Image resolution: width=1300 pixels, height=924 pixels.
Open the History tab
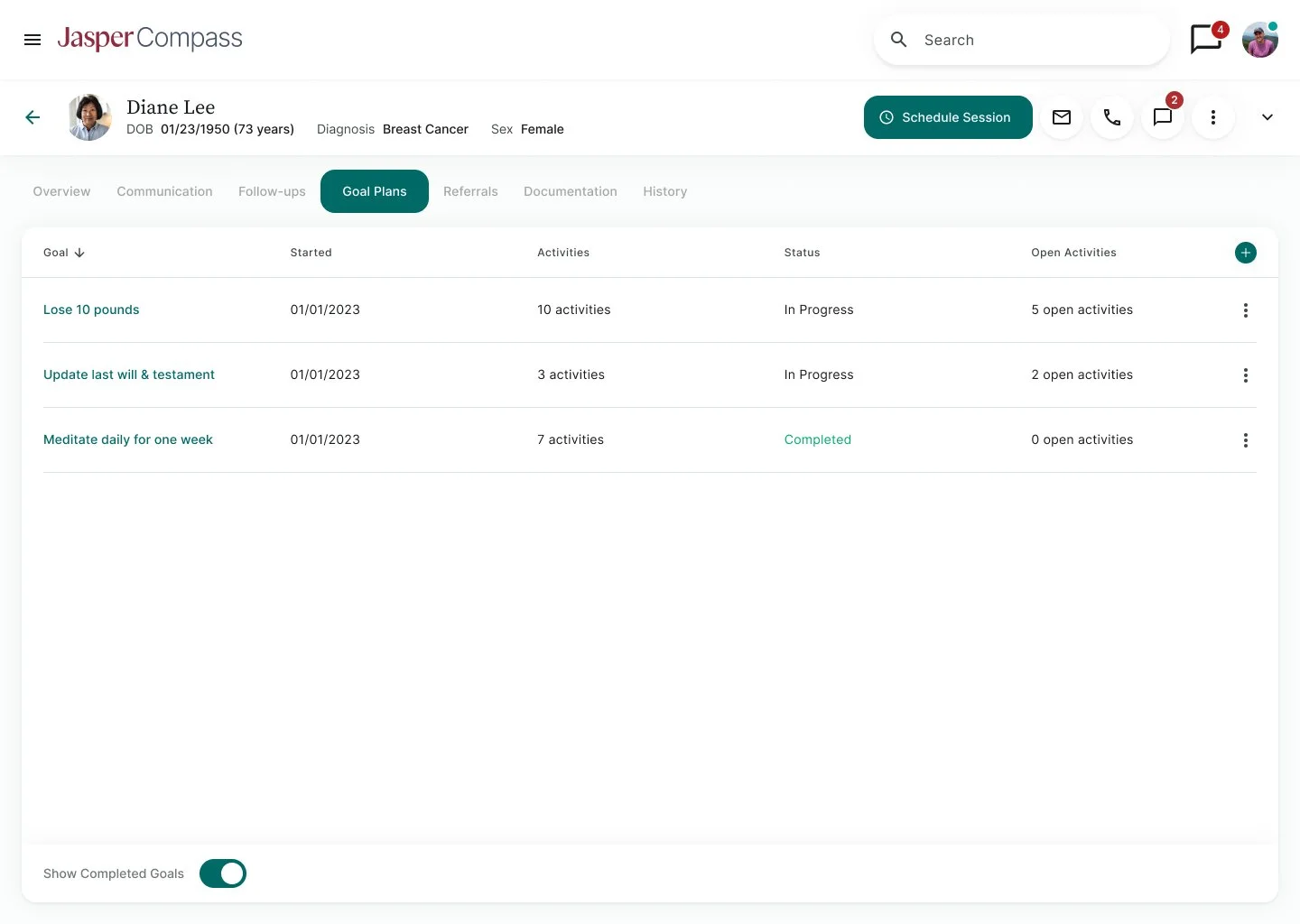tap(665, 191)
